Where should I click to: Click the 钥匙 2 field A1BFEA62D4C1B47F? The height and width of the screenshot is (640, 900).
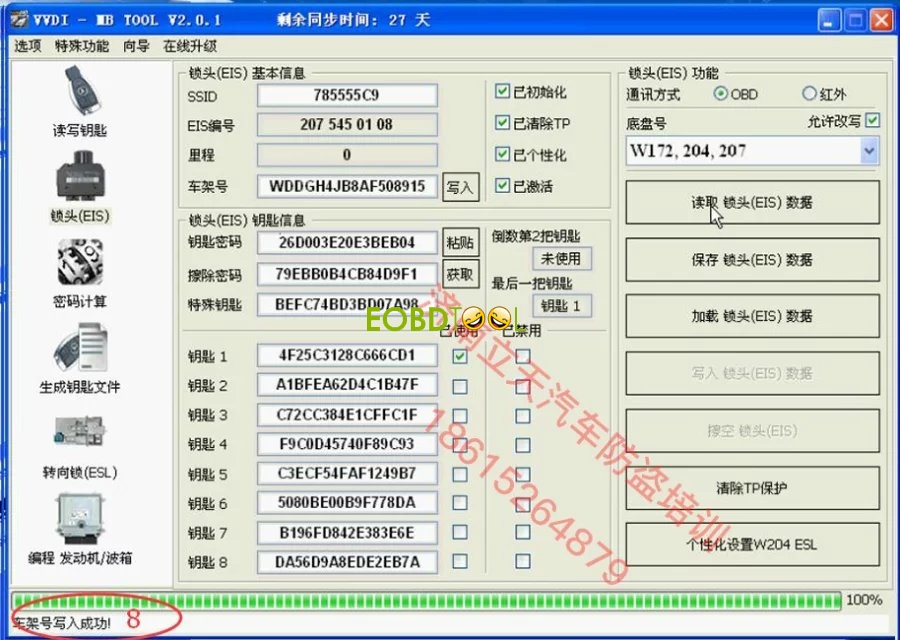pos(347,385)
